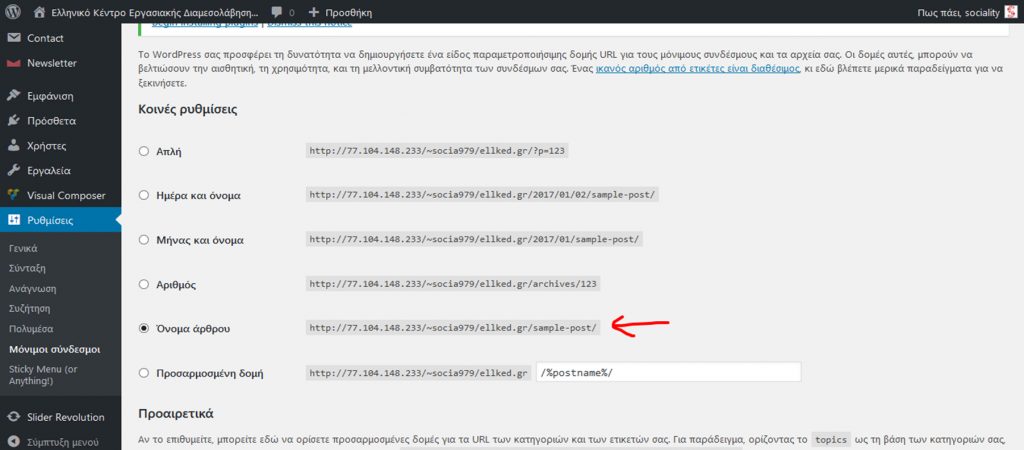Click the Εργαλεία wrench icon
1024x450 pixels.
[x=13, y=171]
